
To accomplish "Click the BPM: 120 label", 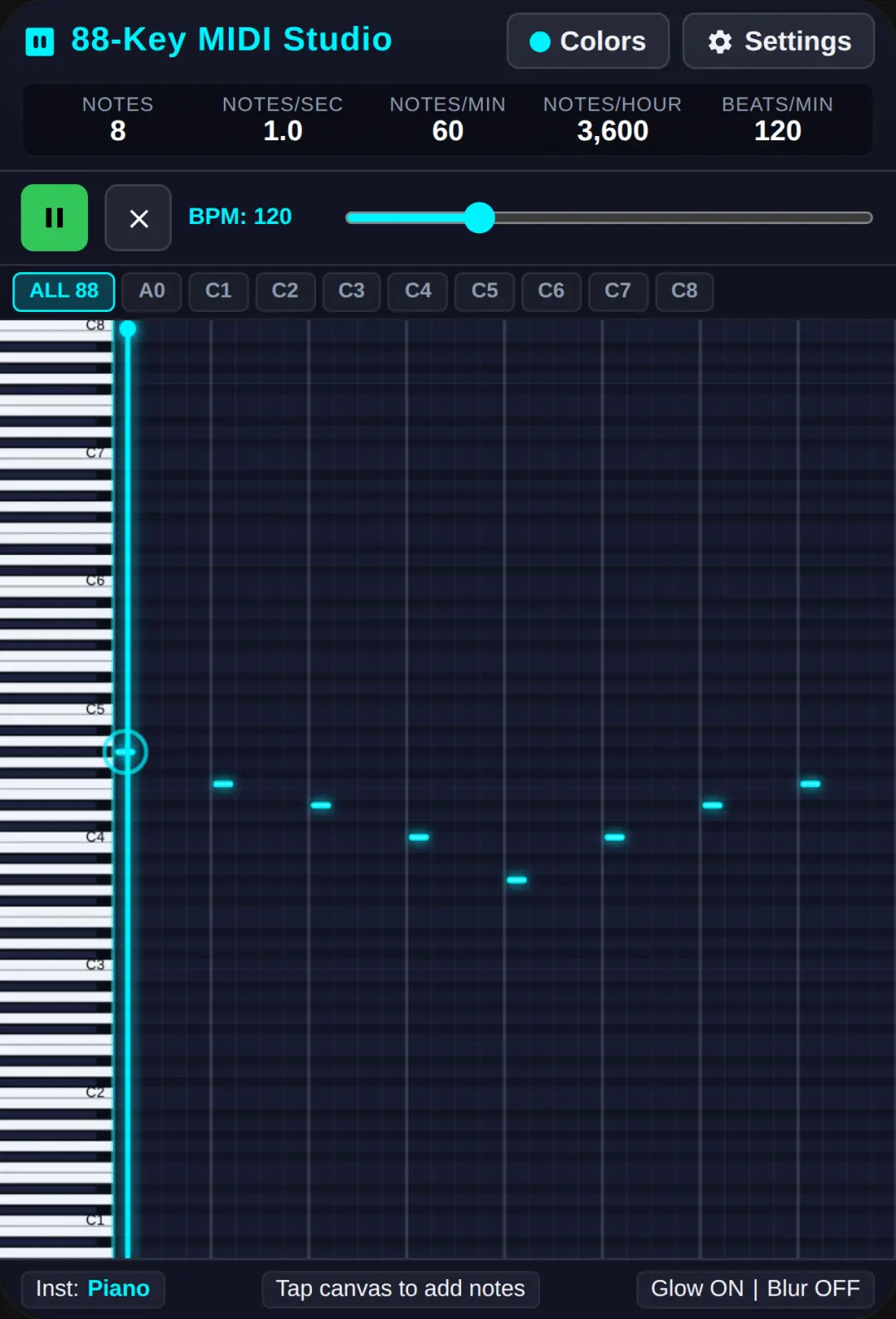I will 240,217.
